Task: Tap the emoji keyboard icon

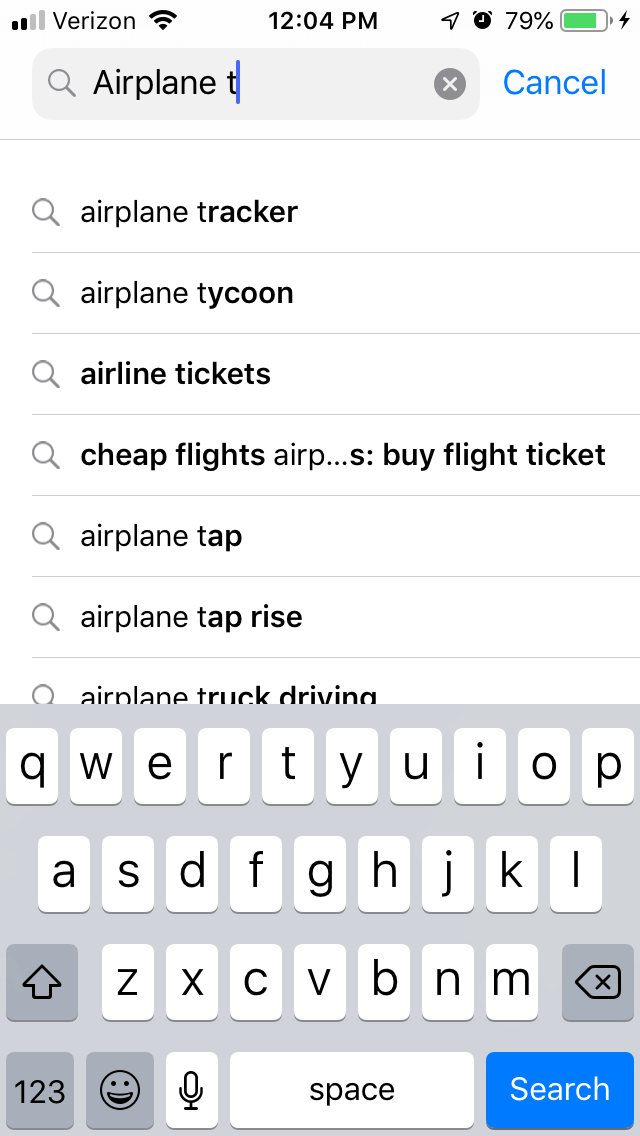Action: click(x=120, y=1089)
